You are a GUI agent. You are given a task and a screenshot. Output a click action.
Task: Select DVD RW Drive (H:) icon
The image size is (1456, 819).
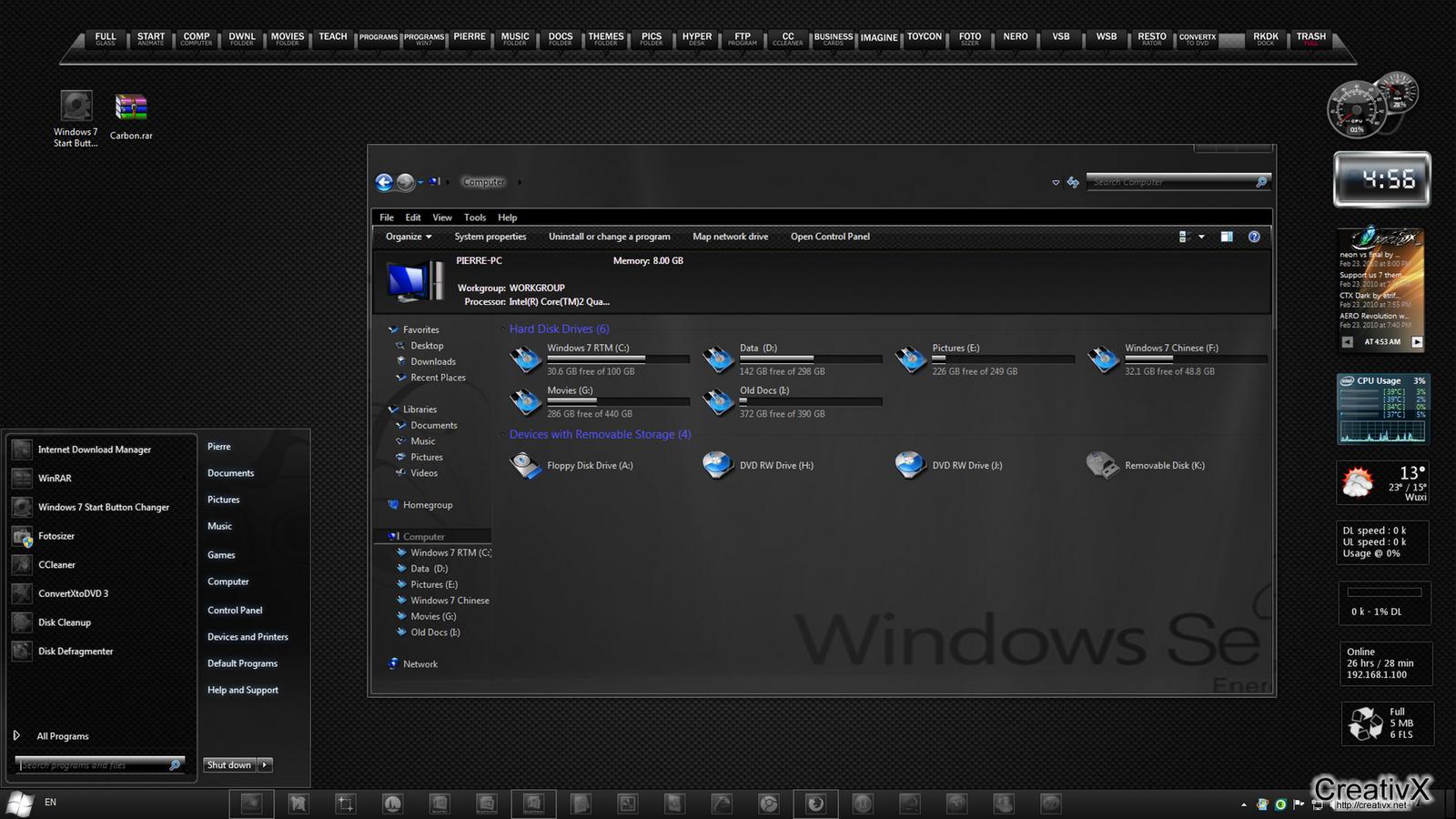coord(718,465)
